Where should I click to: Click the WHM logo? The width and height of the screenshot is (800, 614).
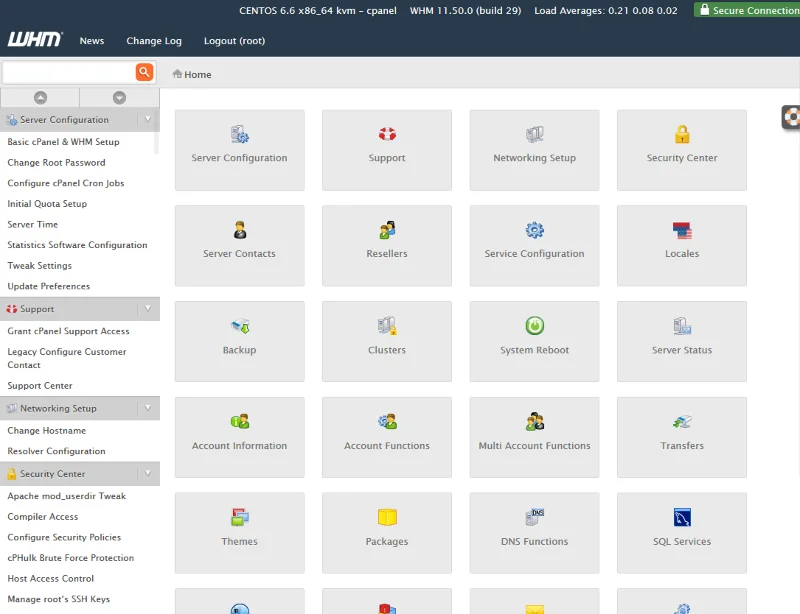pos(35,39)
